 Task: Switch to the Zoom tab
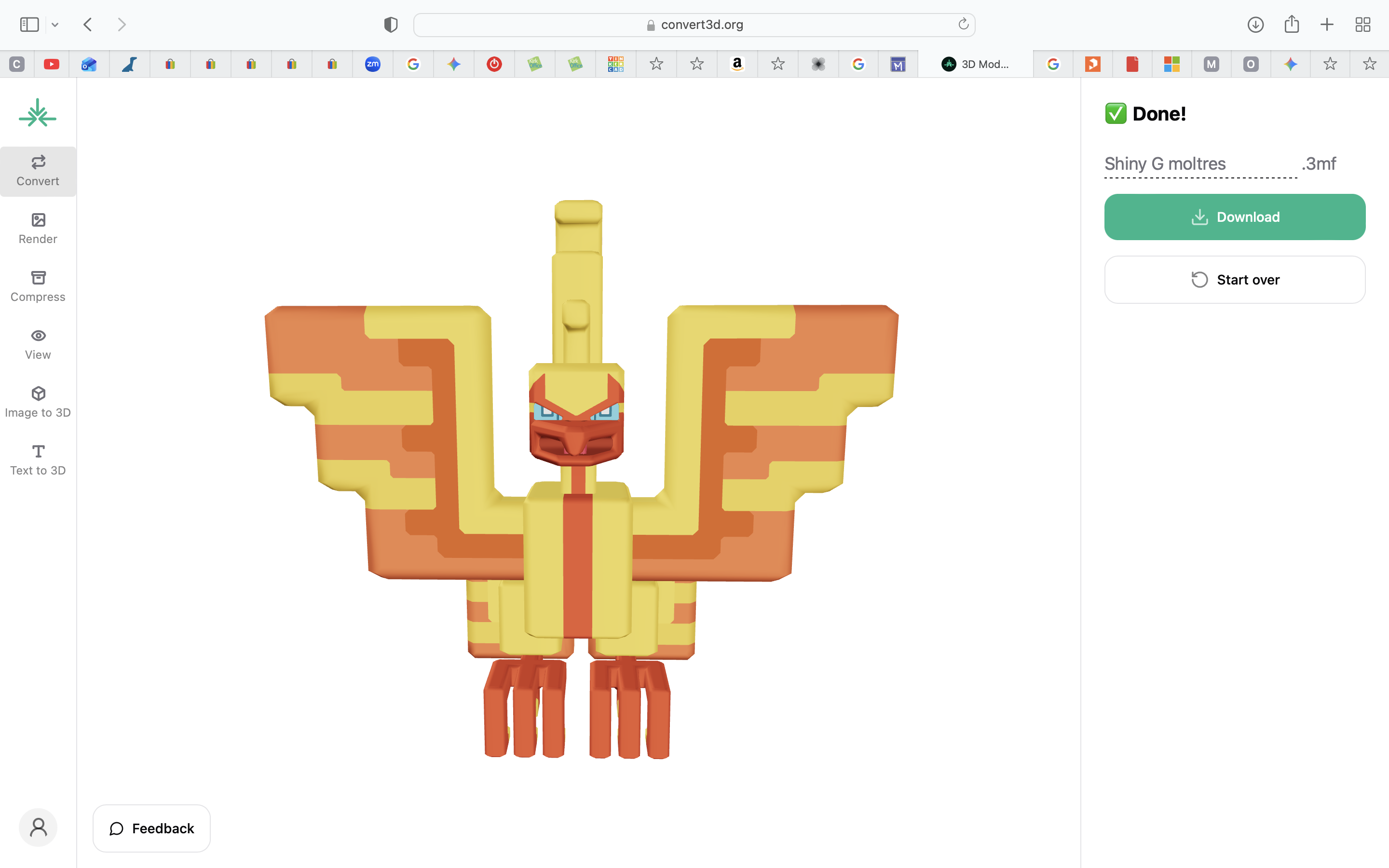click(372, 64)
